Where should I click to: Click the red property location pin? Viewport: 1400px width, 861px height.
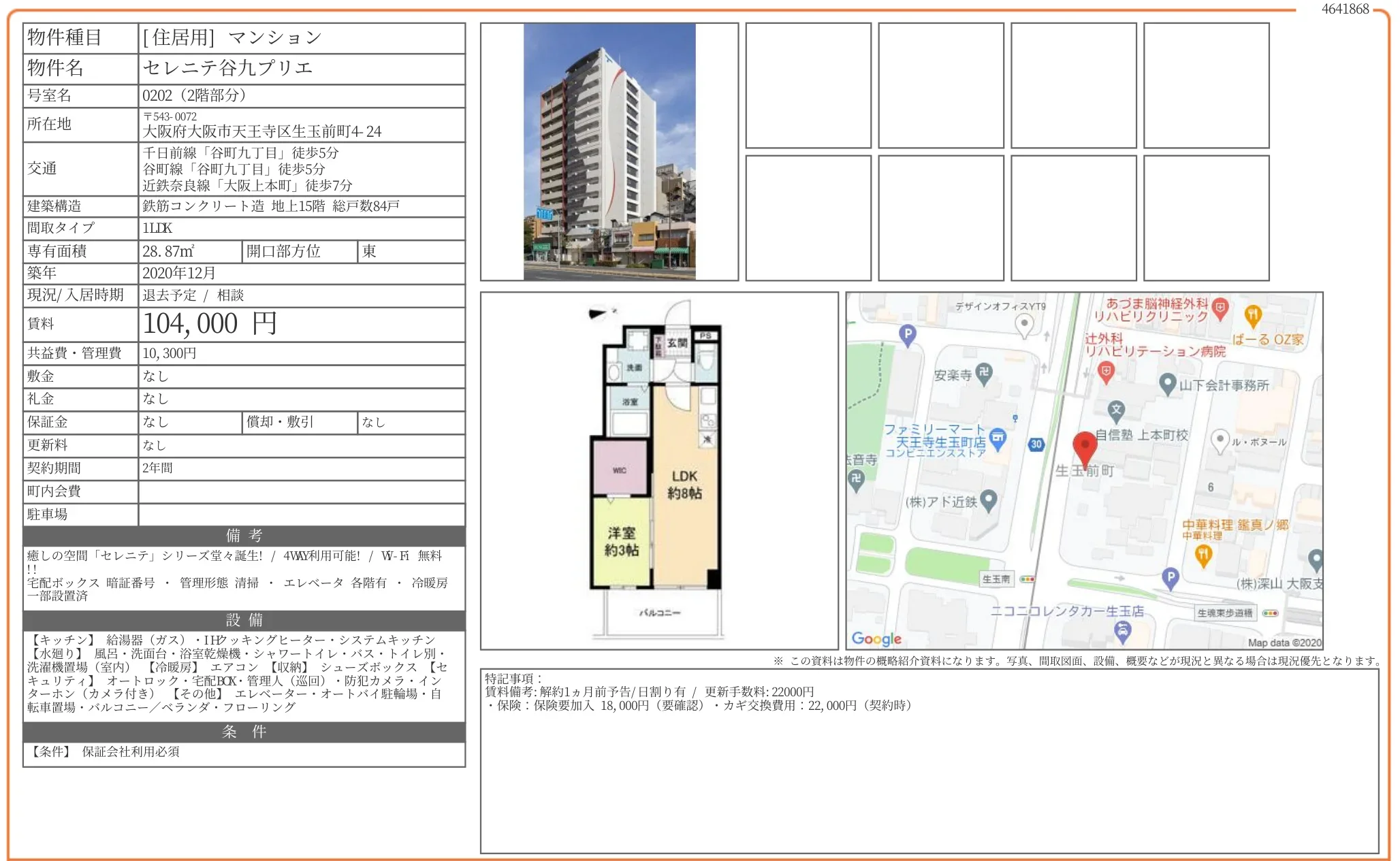point(1084,446)
